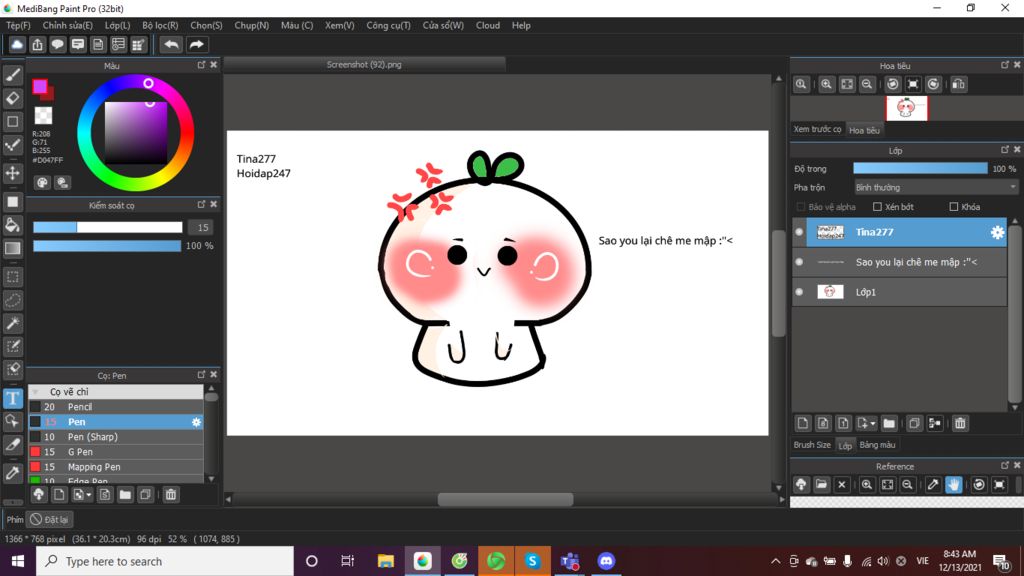This screenshot has width=1024, height=576.
Task: Enable the Khóa lock checkbox
Action: click(953, 207)
